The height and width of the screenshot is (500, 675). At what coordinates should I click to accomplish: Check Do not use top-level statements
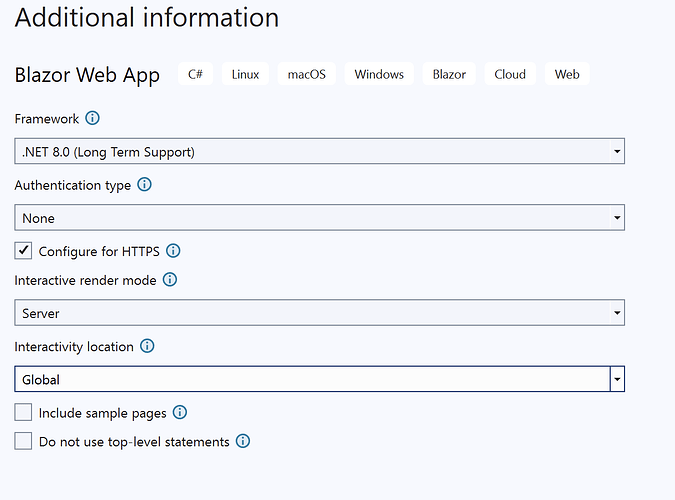[x=24, y=441]
